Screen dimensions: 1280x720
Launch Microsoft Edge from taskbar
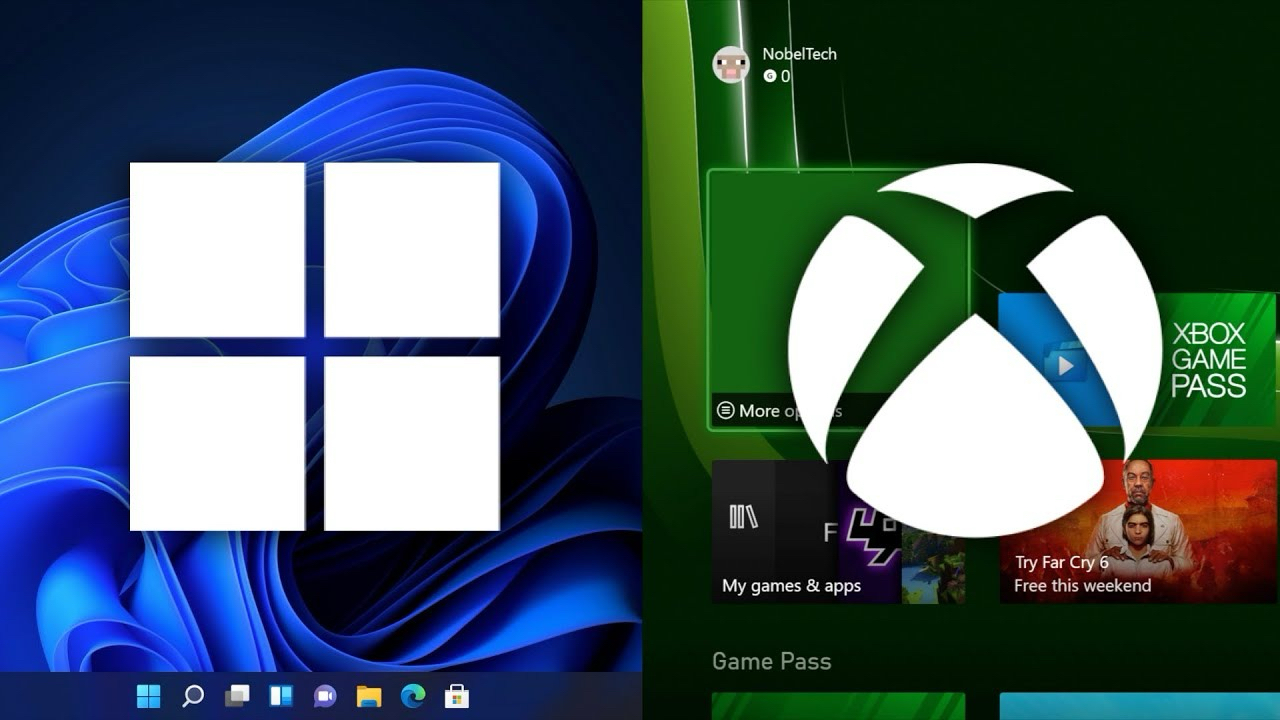coord(413,696)
